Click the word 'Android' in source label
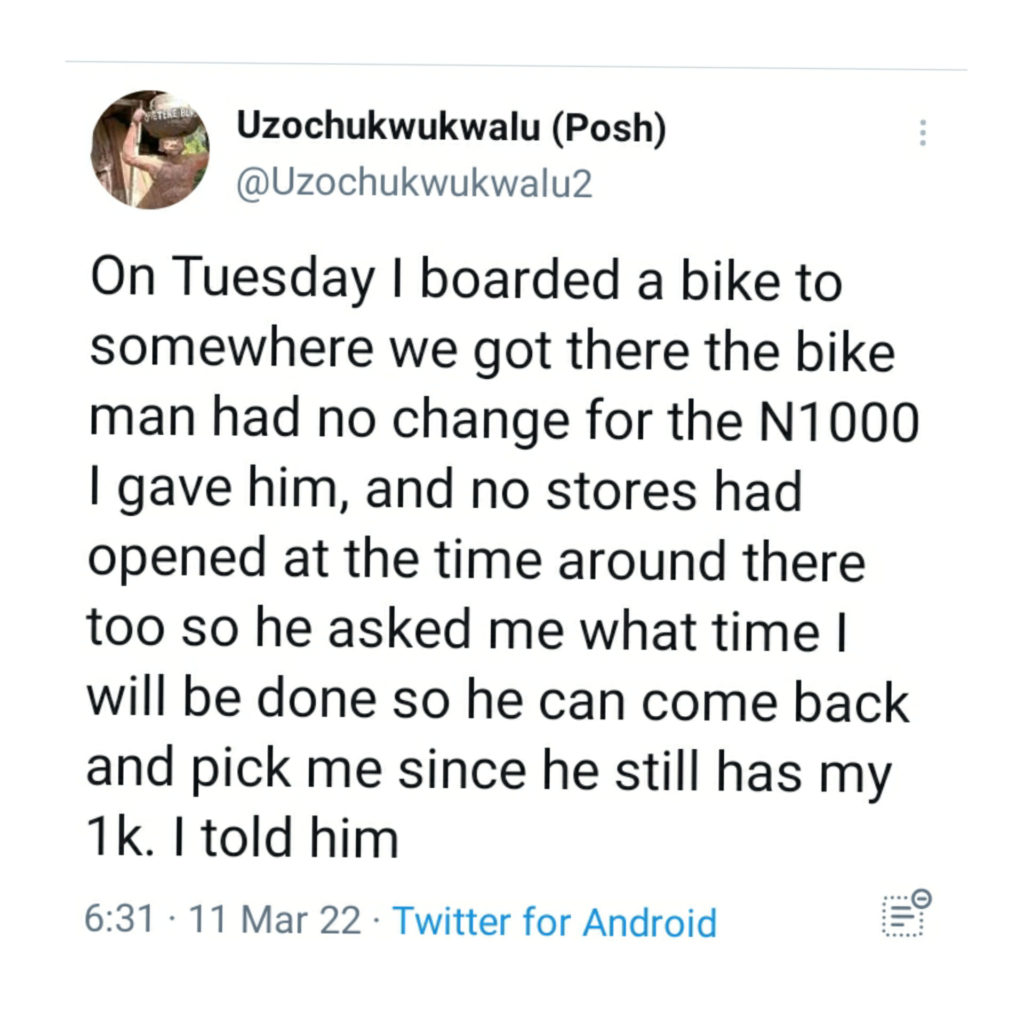 [x=650, y=923]
